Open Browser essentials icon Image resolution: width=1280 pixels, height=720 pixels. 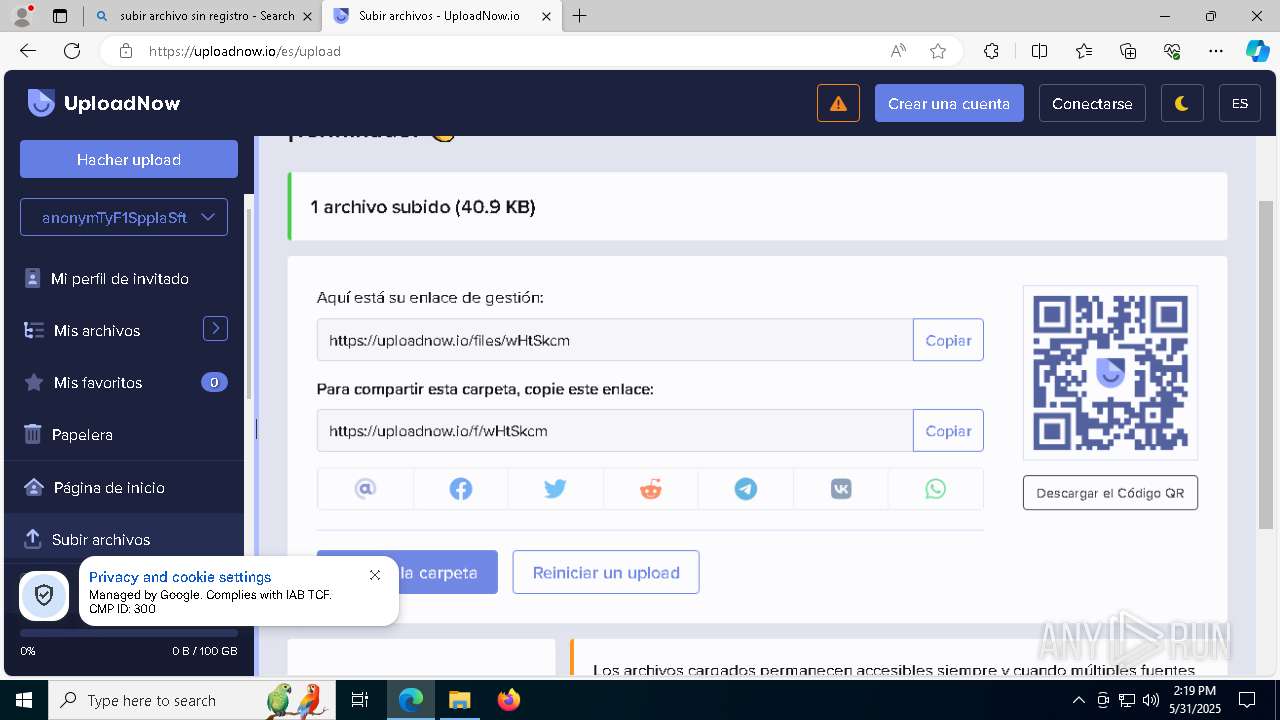[1172, 51]
